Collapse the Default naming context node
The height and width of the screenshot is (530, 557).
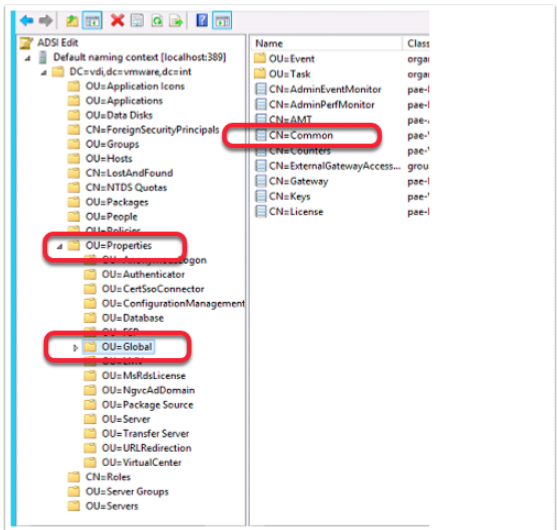pyautogui.click(x=27, y=58)
